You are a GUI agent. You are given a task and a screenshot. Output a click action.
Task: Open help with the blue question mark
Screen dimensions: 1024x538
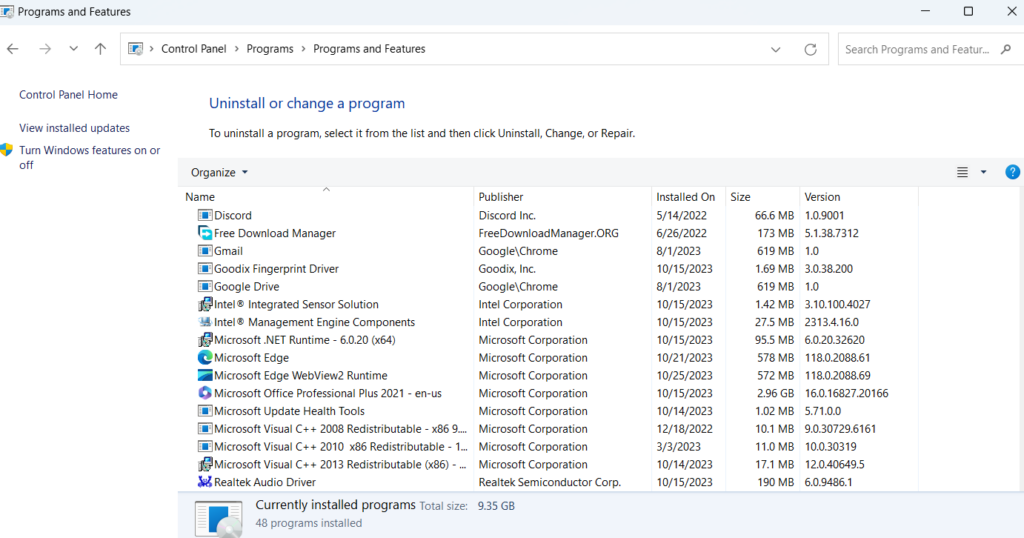coord(1012,172)
